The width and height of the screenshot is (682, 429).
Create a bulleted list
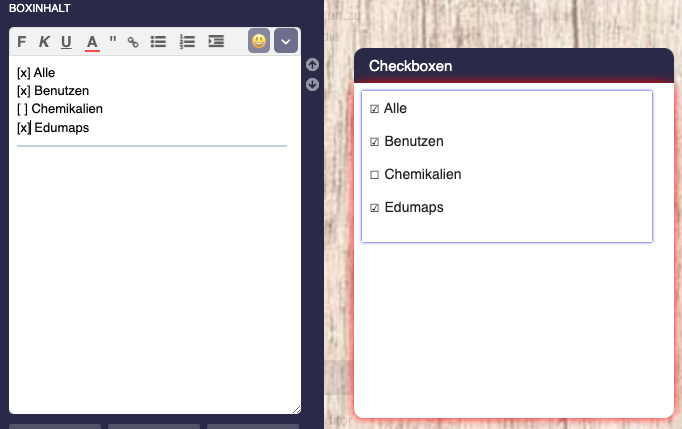click(158, 42)
